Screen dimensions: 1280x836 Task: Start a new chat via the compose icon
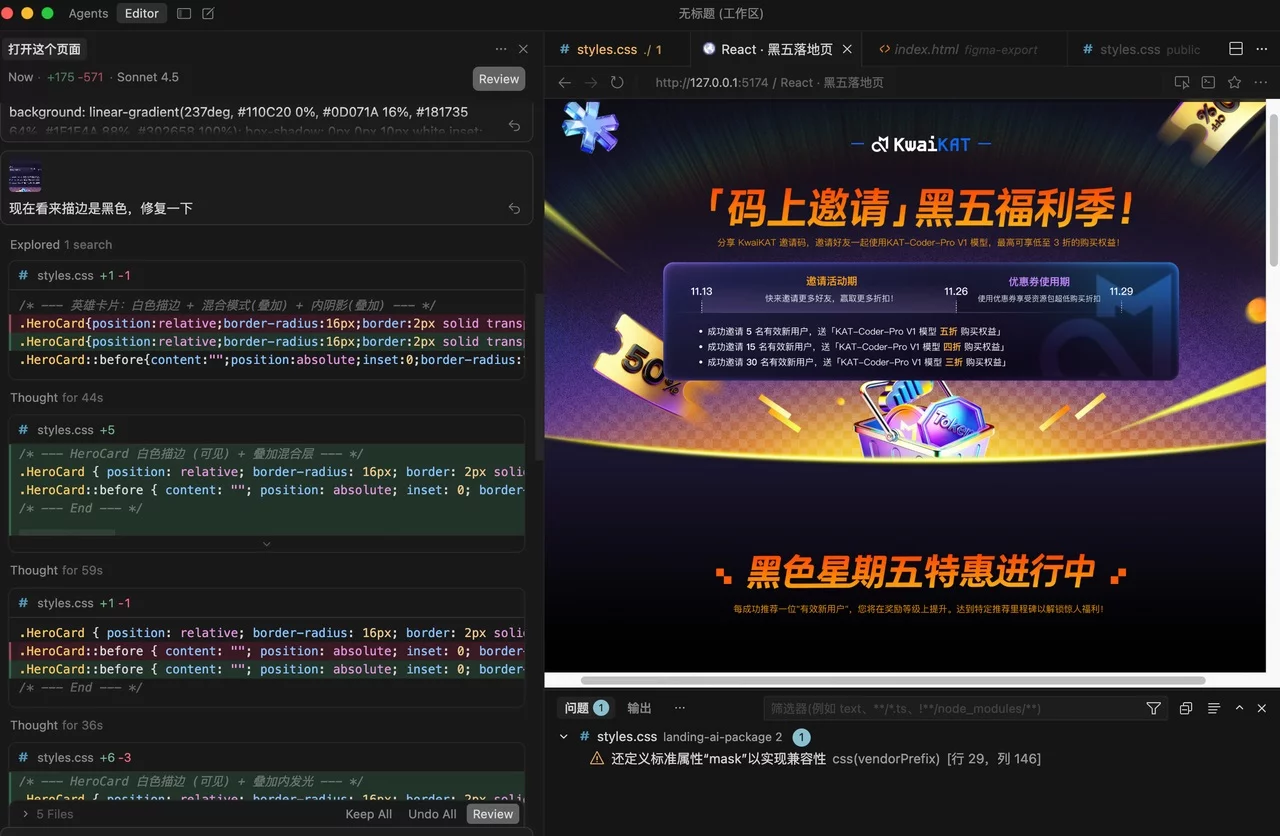(208, 13)
